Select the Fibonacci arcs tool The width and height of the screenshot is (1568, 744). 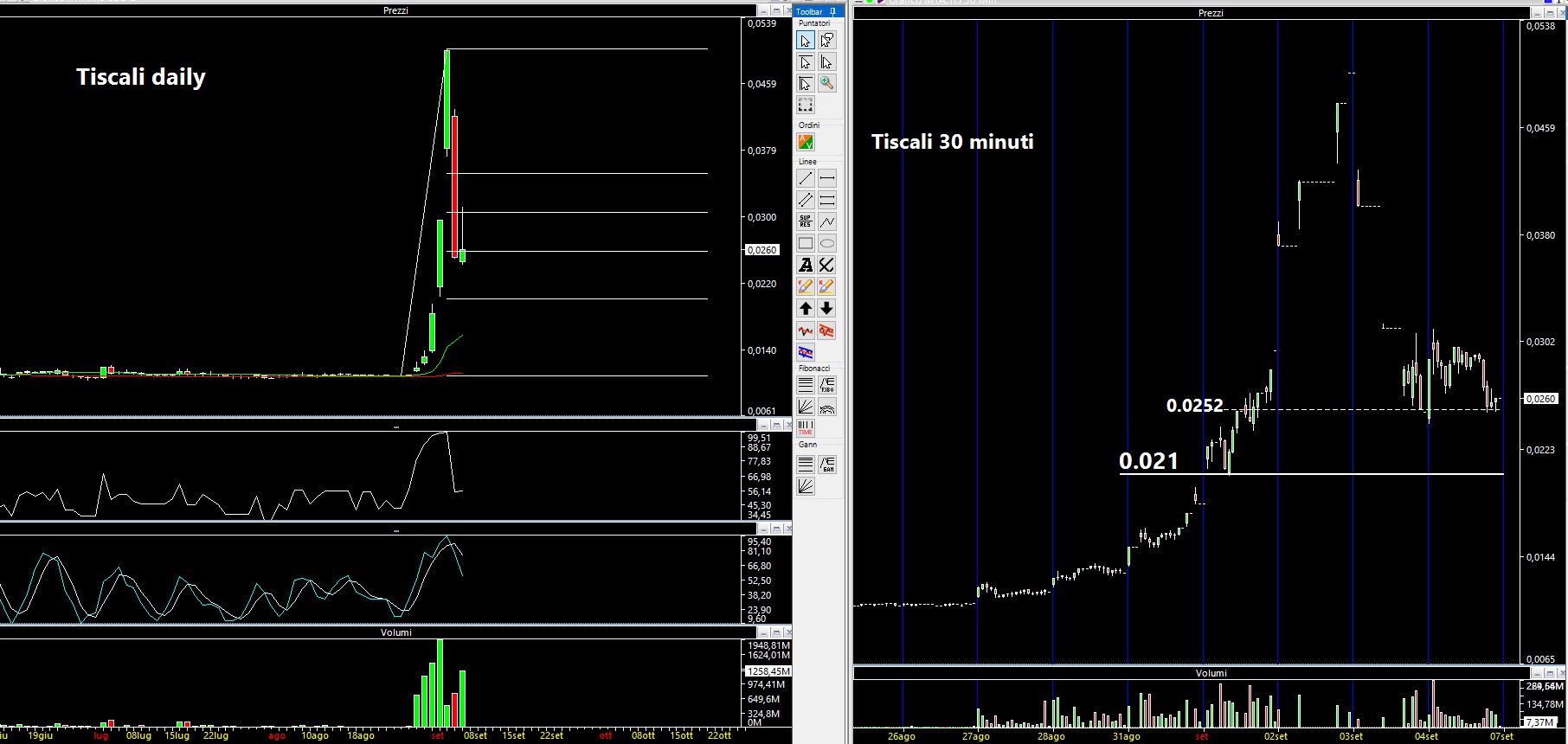tap(827, 407)
